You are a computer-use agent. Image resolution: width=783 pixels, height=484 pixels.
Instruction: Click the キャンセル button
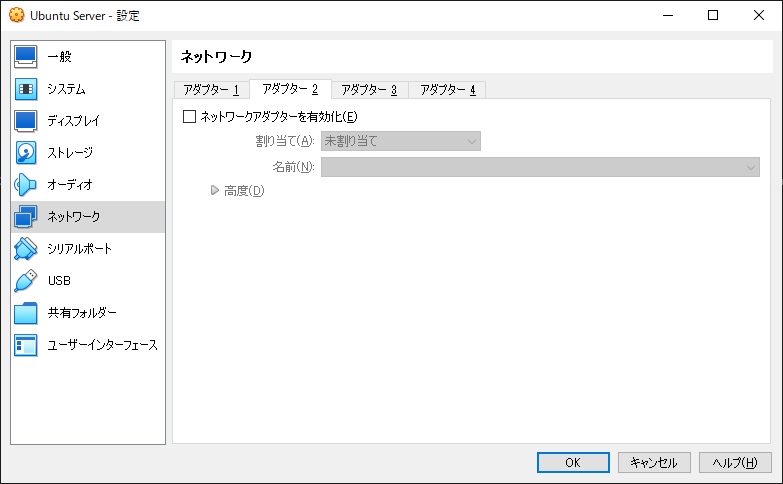[654, 463]
